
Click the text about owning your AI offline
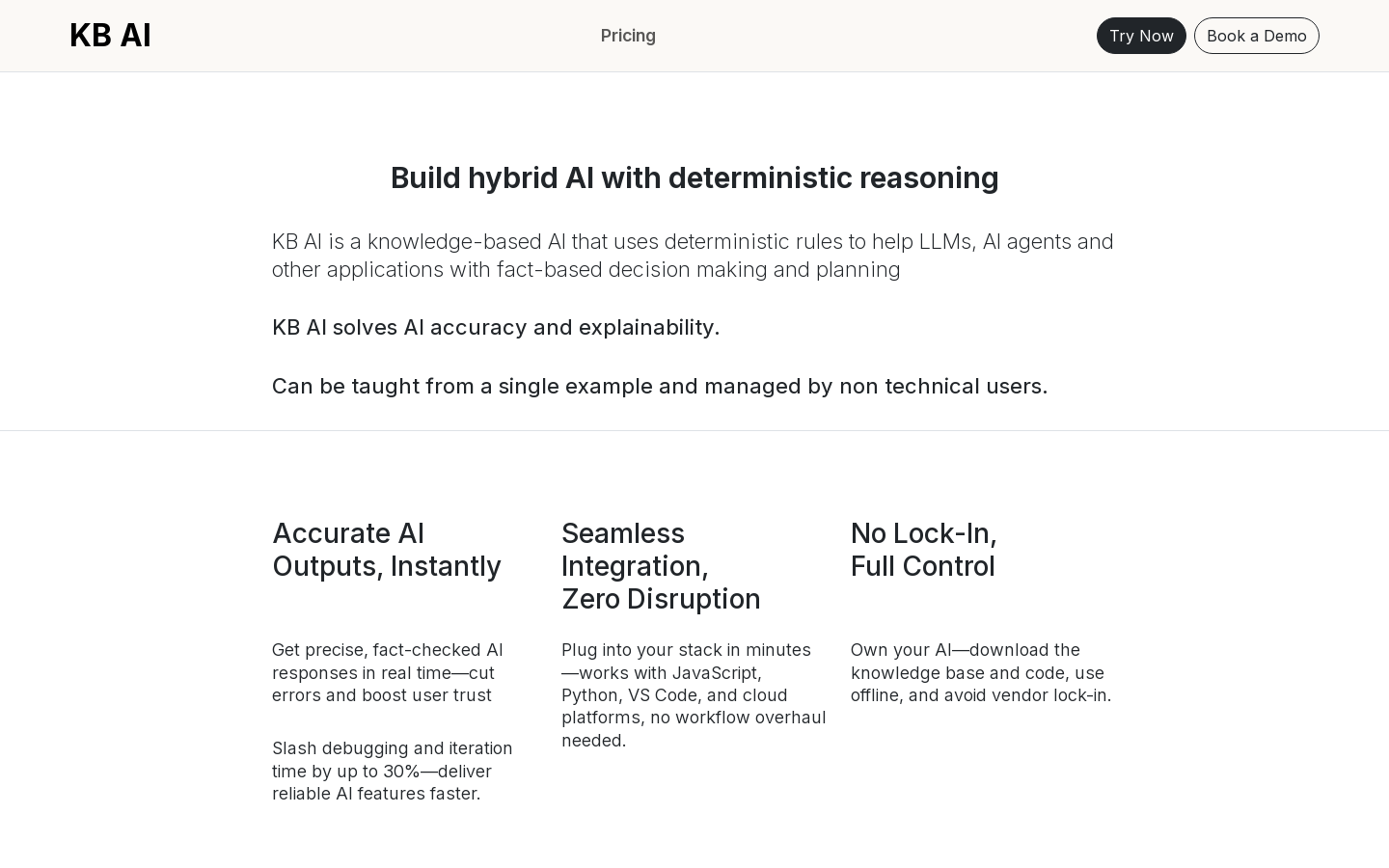pyautogui.click(x=981, y=672)
